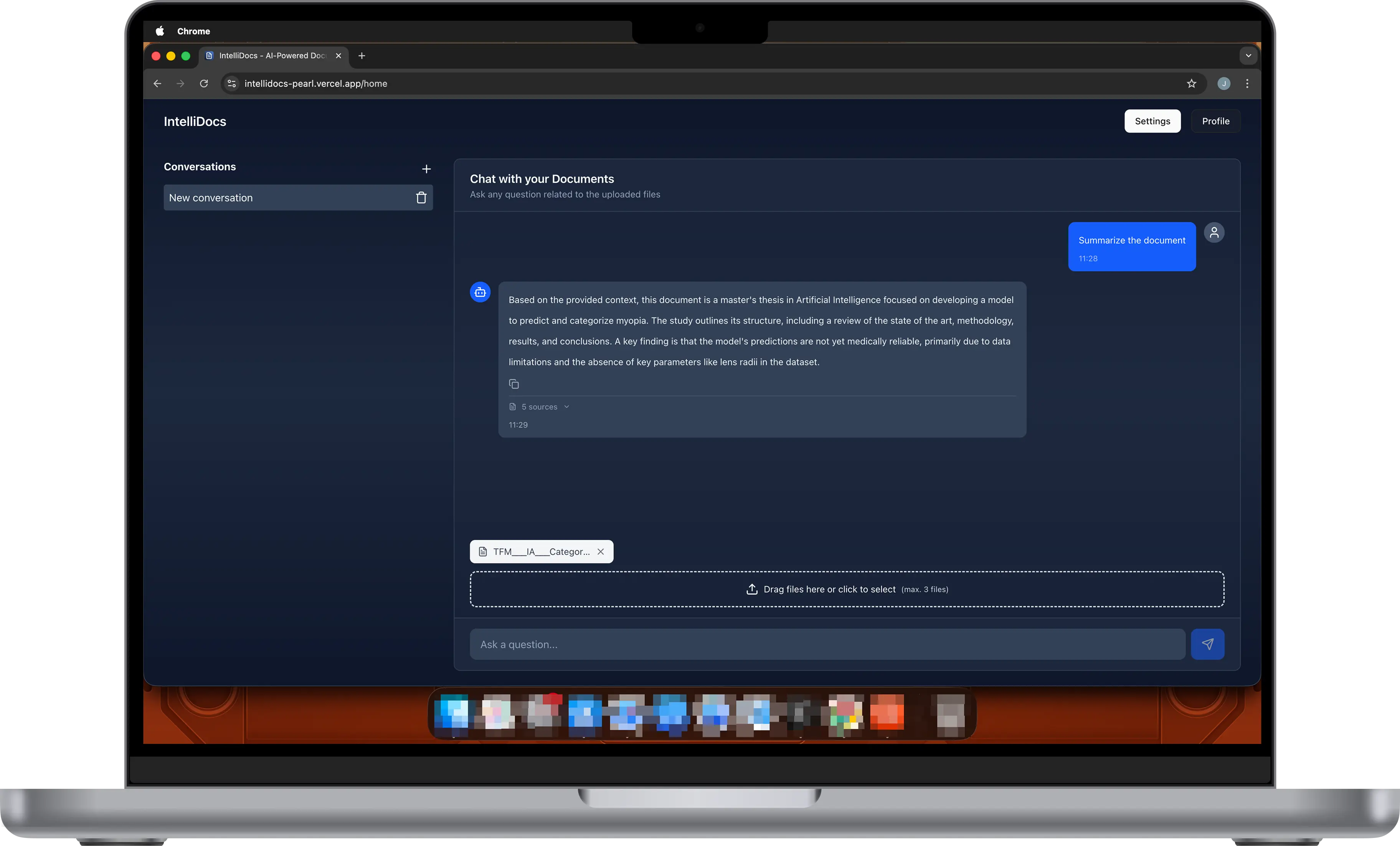Copy the AI response using copy icon

tap(513, 384)
